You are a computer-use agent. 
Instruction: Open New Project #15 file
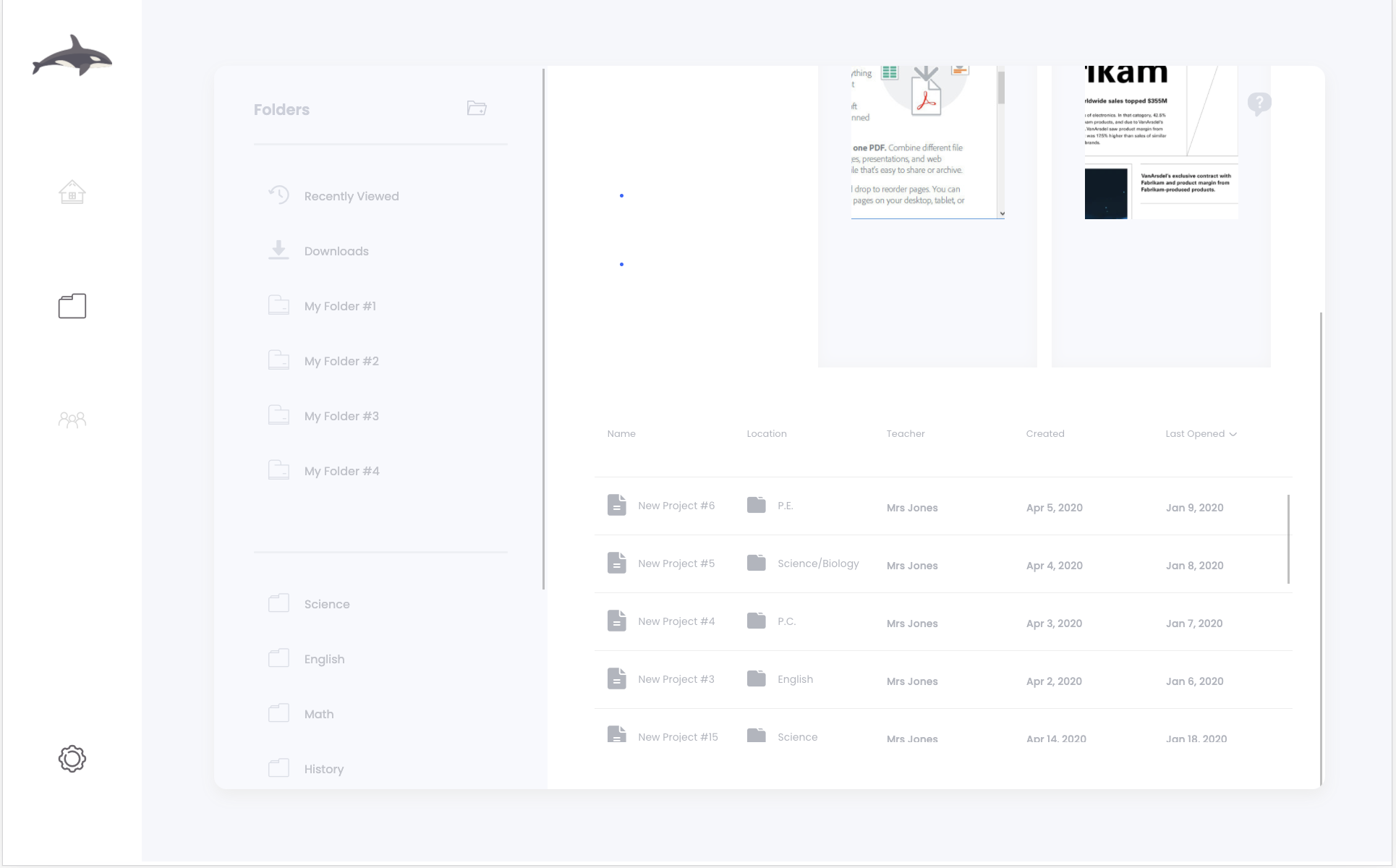point(677,736)
